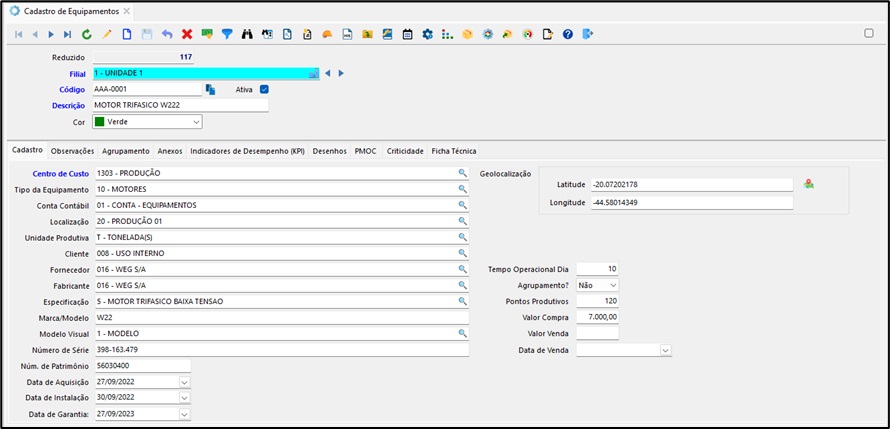Copy the Código with duplicate icon
The width and height of the screenshot is (890, 429).
point(211,89)
